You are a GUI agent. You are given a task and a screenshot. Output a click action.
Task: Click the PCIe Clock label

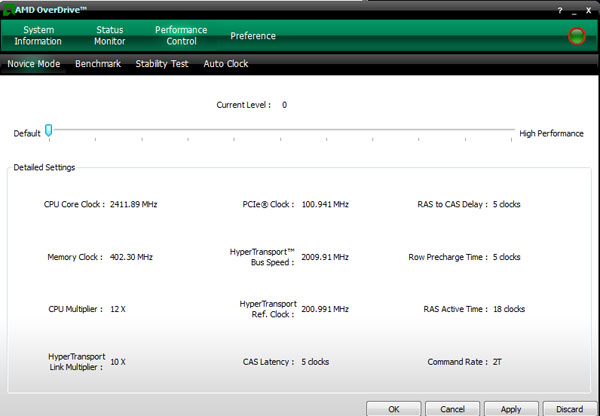(x=268, y=204)
